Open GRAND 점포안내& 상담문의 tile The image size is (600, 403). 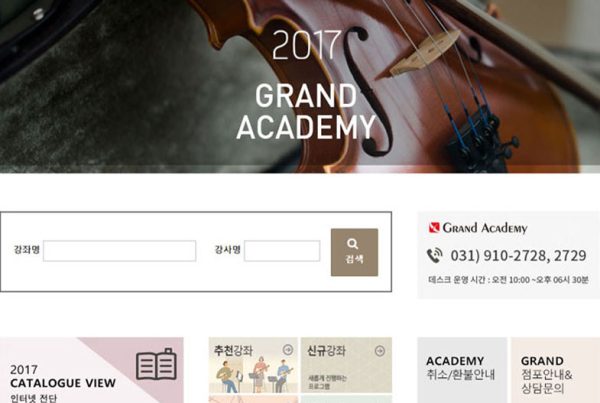[555, 370]
